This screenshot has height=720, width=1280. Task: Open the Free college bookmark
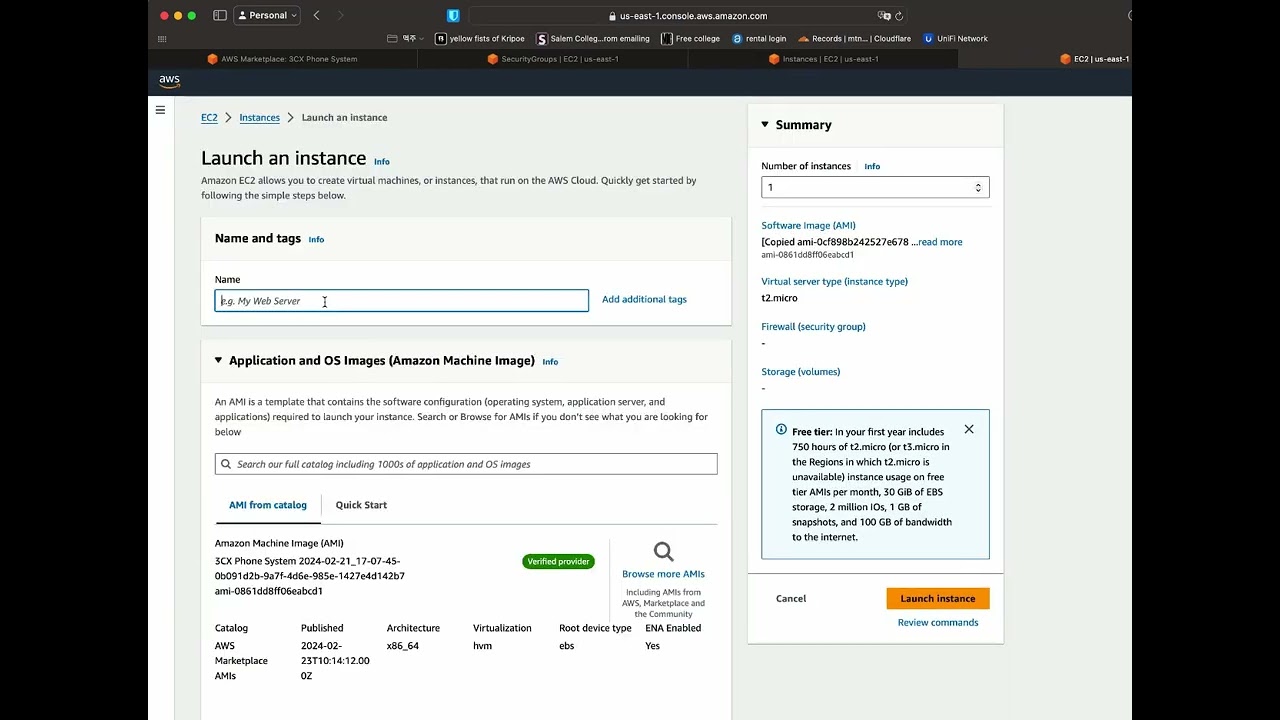(x=691, y=39)
